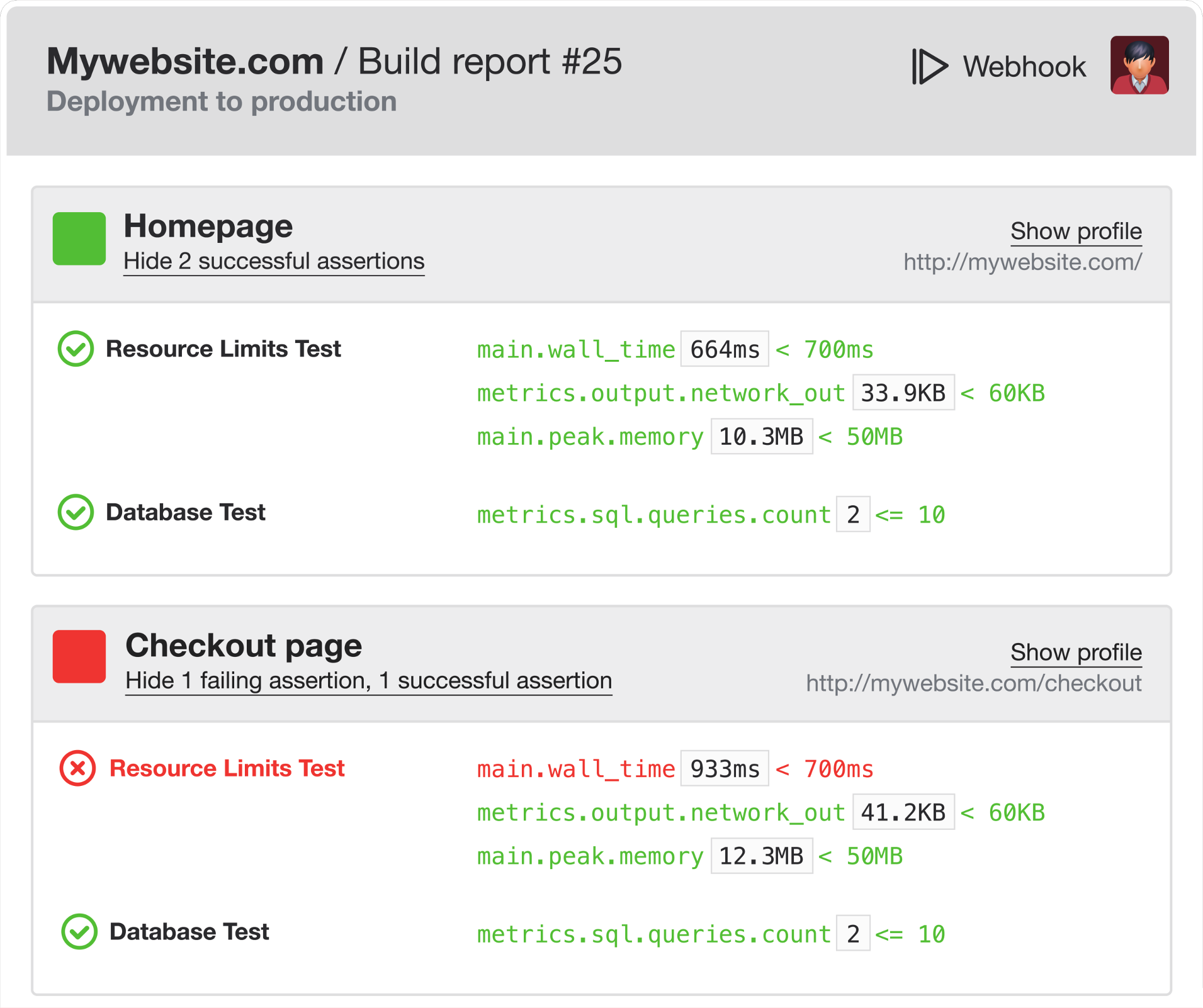This screenshot has width=1203, height=1008.
Task: Click the red Checkout page status square
Action: (x=79, y=657)
